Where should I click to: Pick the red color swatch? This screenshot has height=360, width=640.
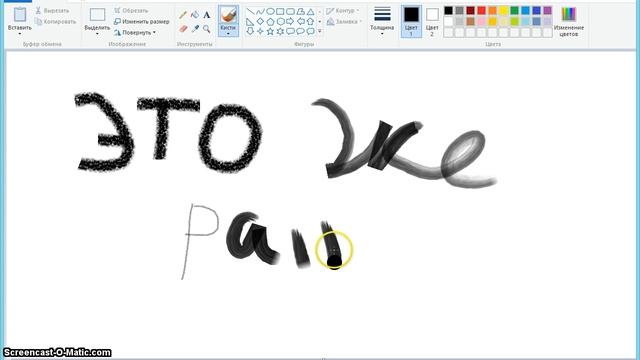tap(482, 11)
